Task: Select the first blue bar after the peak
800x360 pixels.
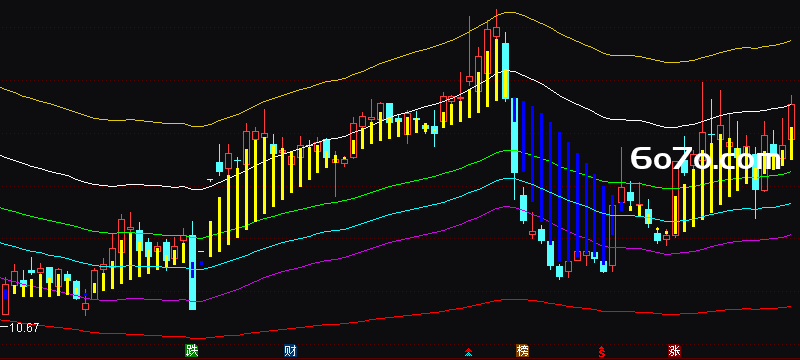Action: [514, 110]
